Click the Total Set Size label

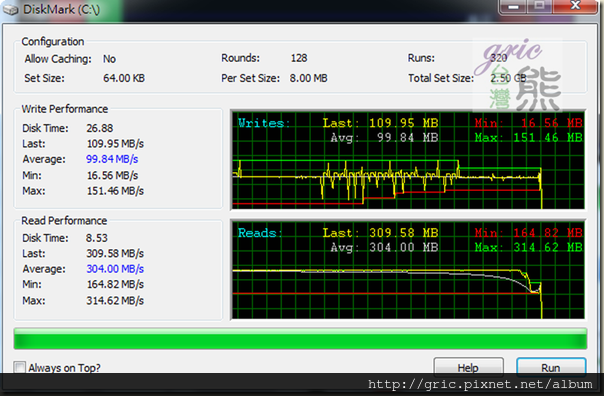[x=441, y=78]
